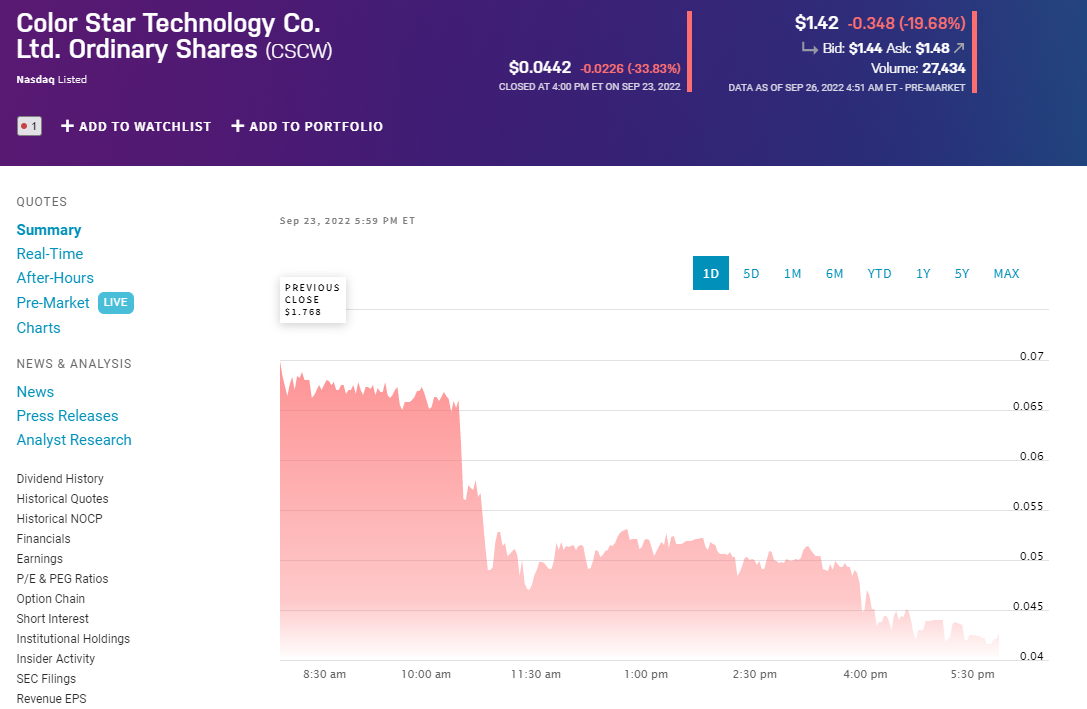Click the plus icon beside ADD TO WATCHLIST
Image resolution: width=1087 pixels, height=709 pixels.
coord(67,126)
